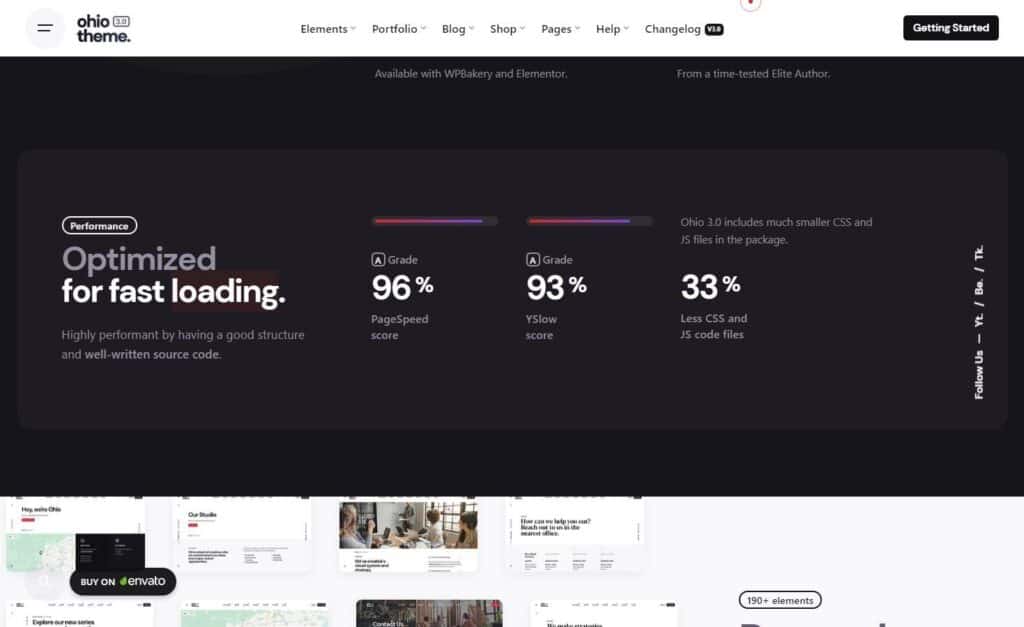
Task: Open the Yt. social link
Action: (978, 319)
